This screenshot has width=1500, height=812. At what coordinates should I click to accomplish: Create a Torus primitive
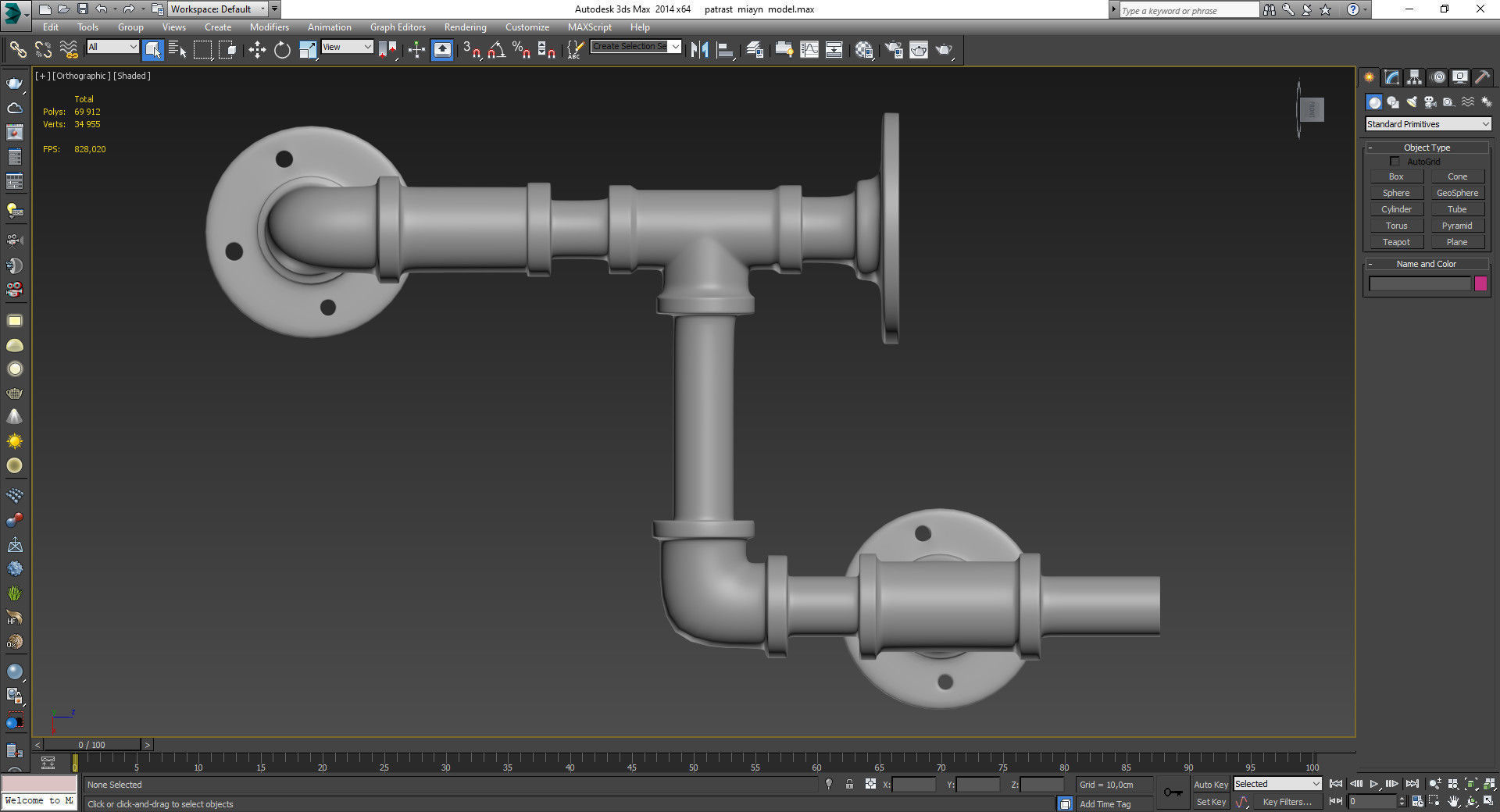(1396, 226)
